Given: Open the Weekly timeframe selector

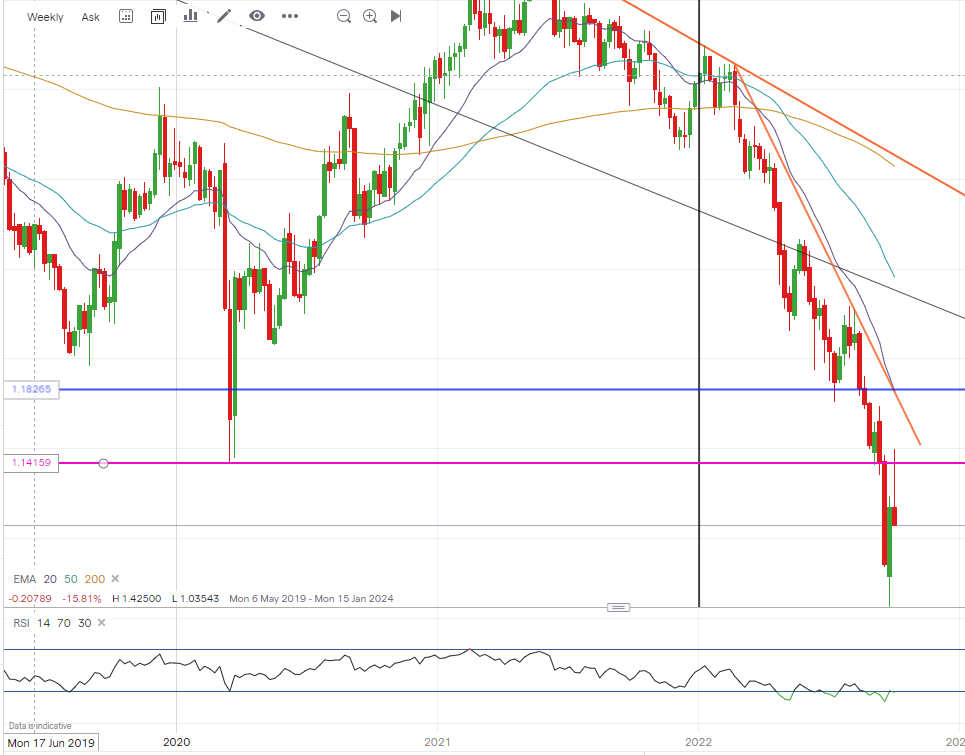Looking at the screenshot, I should (x=45, y=17).
